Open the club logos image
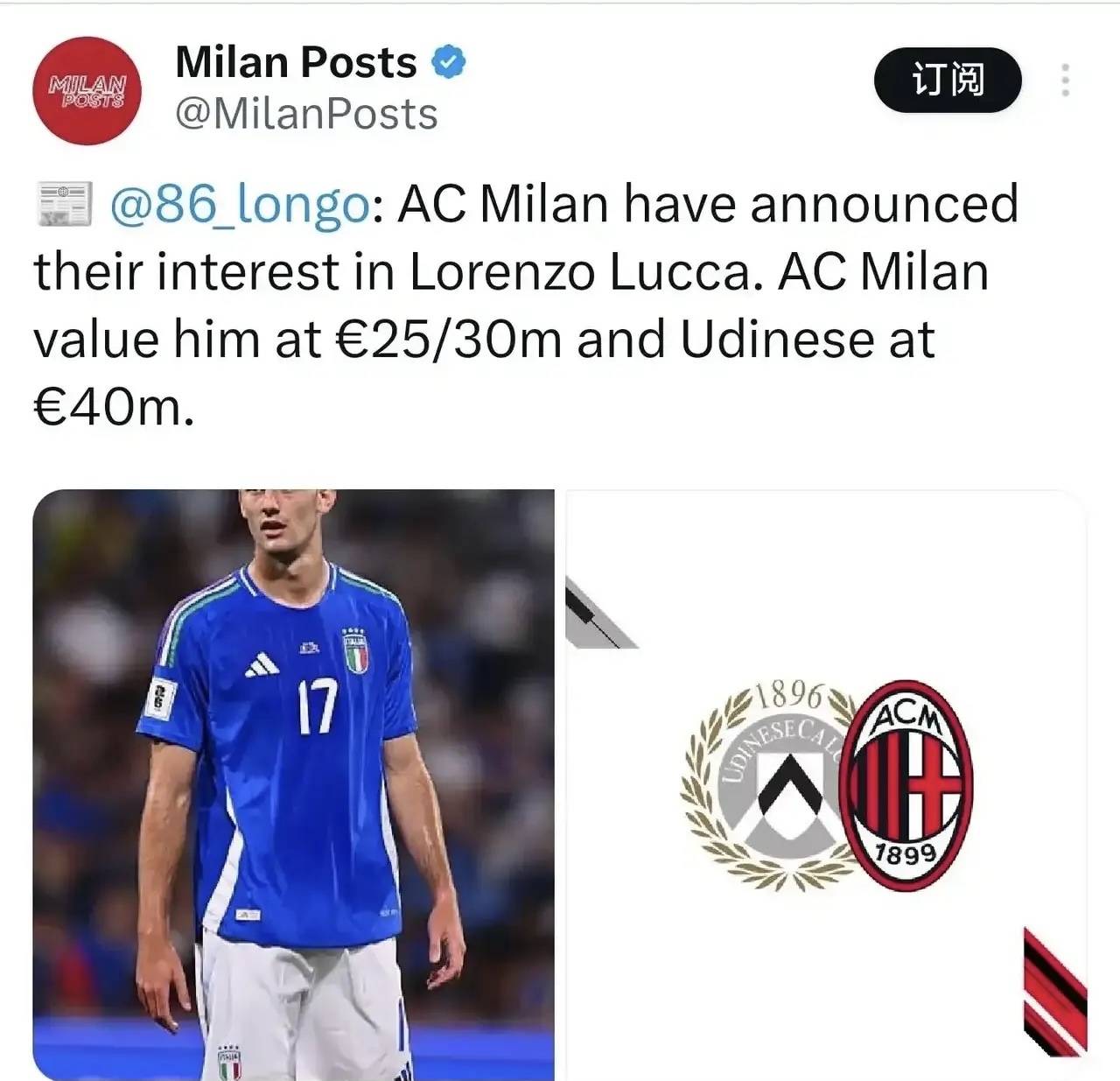The width and height of the screenshot is (1120, 1081). tap(827, 785)
